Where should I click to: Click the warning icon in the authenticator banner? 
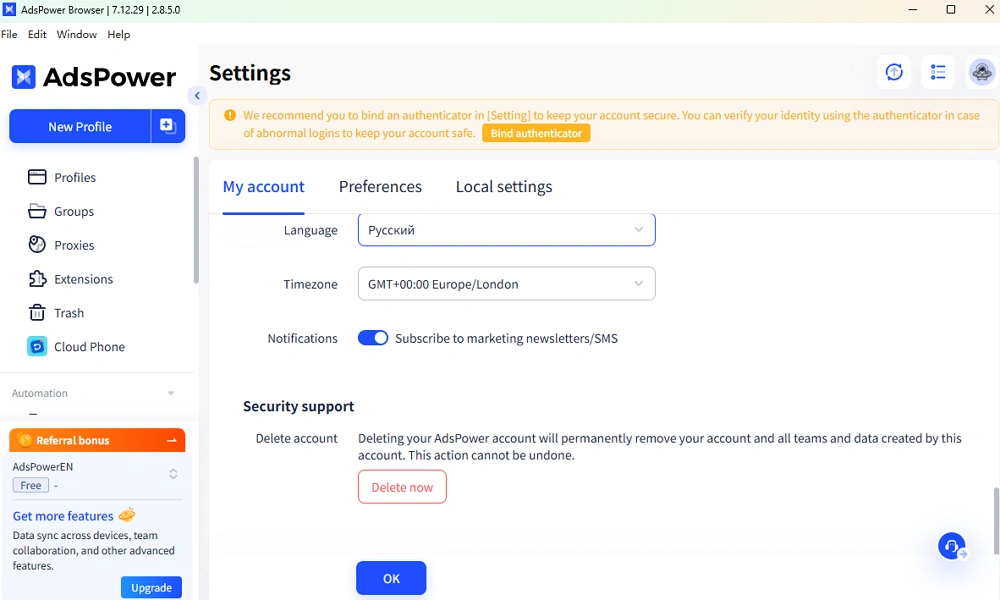point(230,115)
